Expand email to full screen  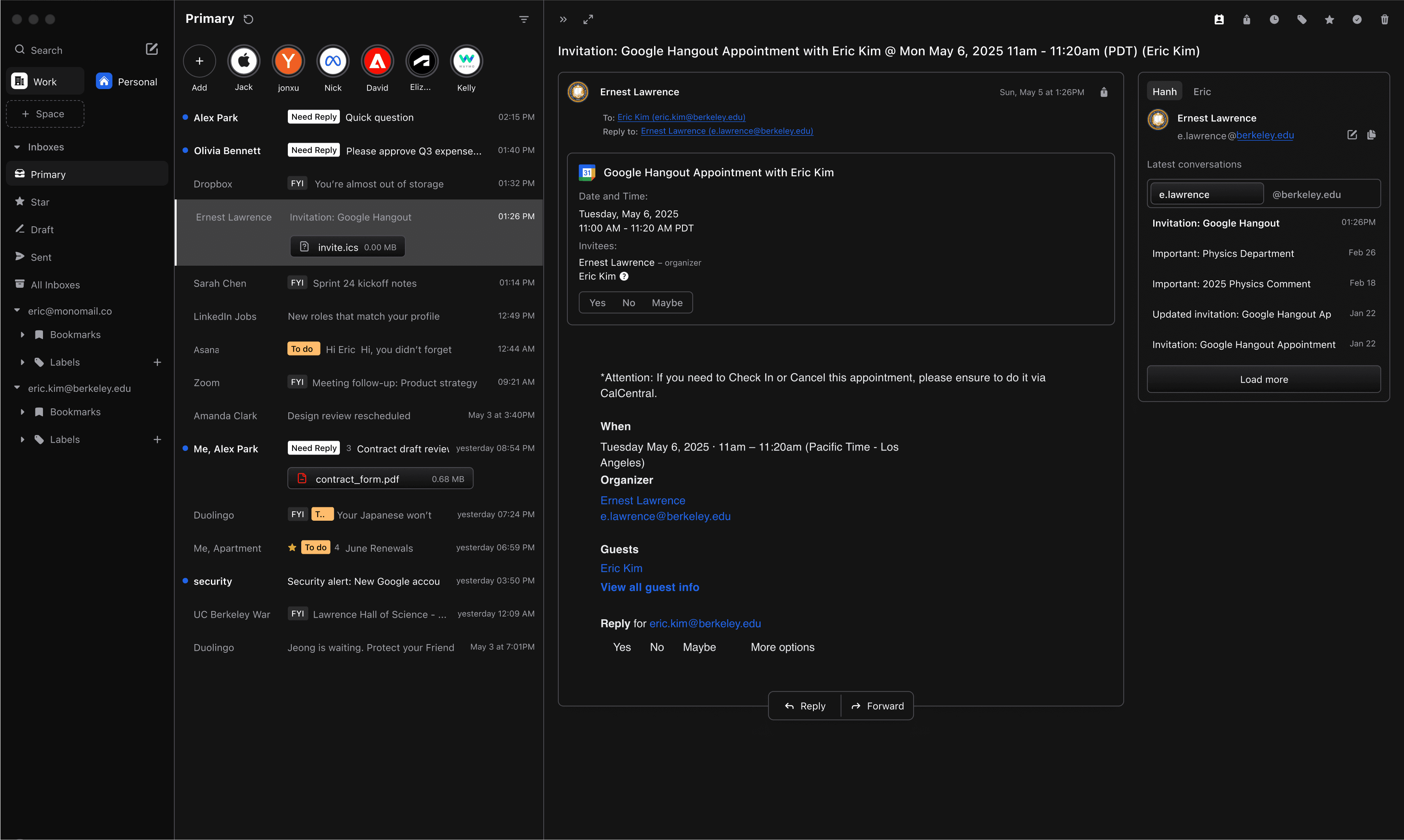click(x=588, y=19)
